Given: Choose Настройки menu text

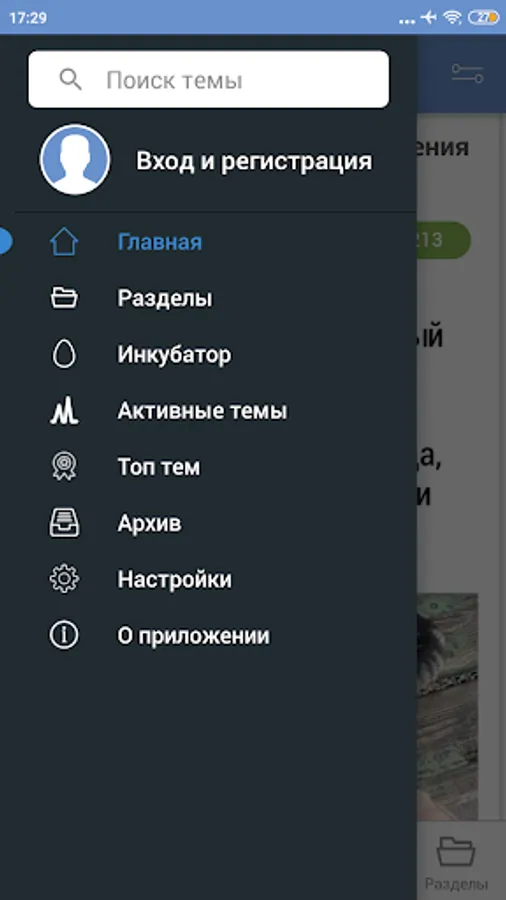Looking at the screenshot, I should (x=174, y=579).
